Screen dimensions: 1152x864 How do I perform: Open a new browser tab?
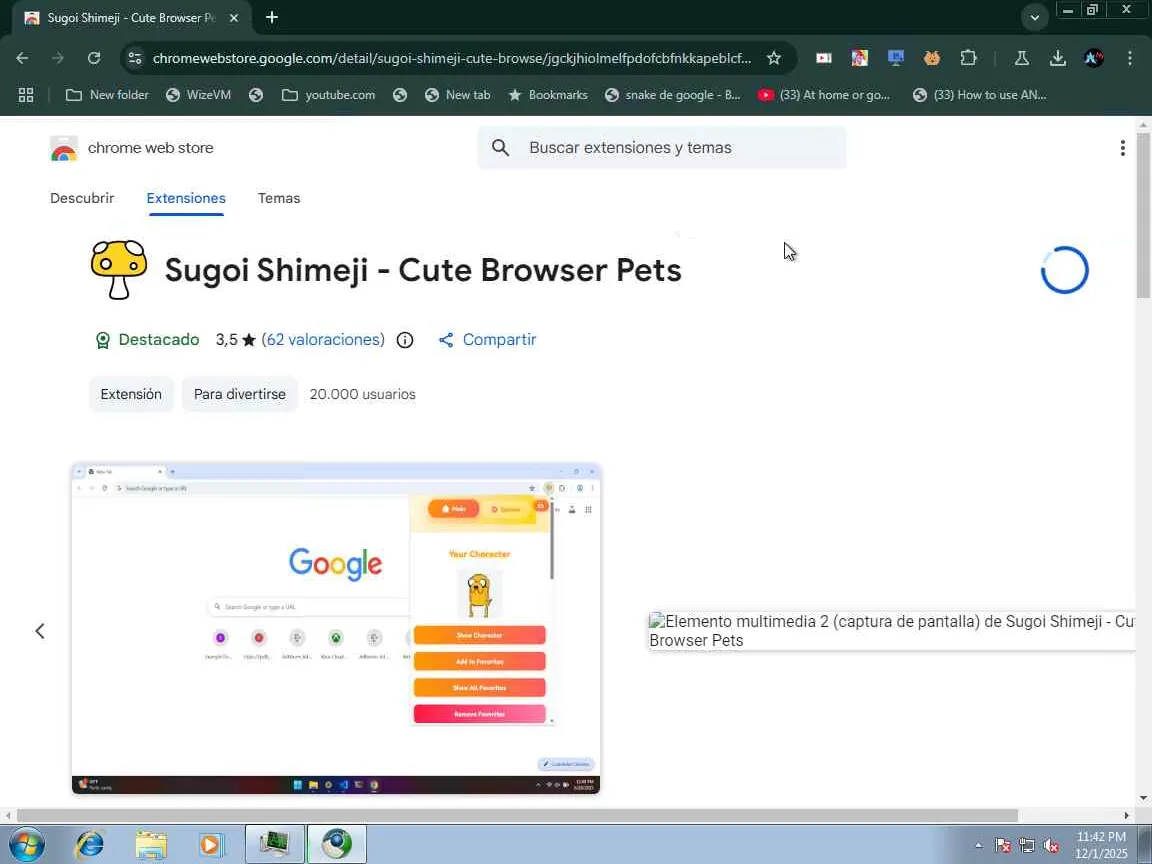(x=272, y=18)
